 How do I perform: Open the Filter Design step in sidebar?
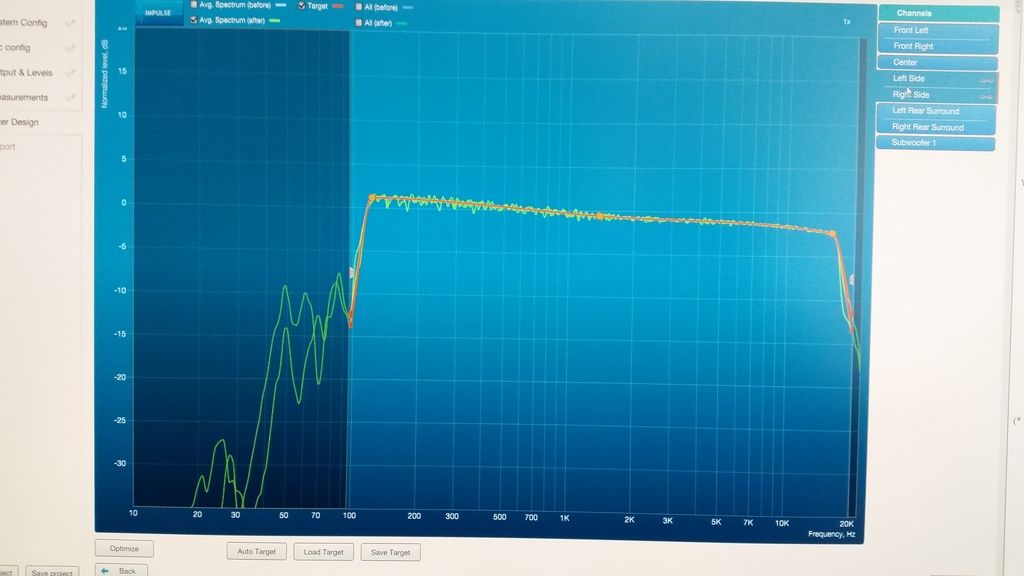tap(20, 122)
